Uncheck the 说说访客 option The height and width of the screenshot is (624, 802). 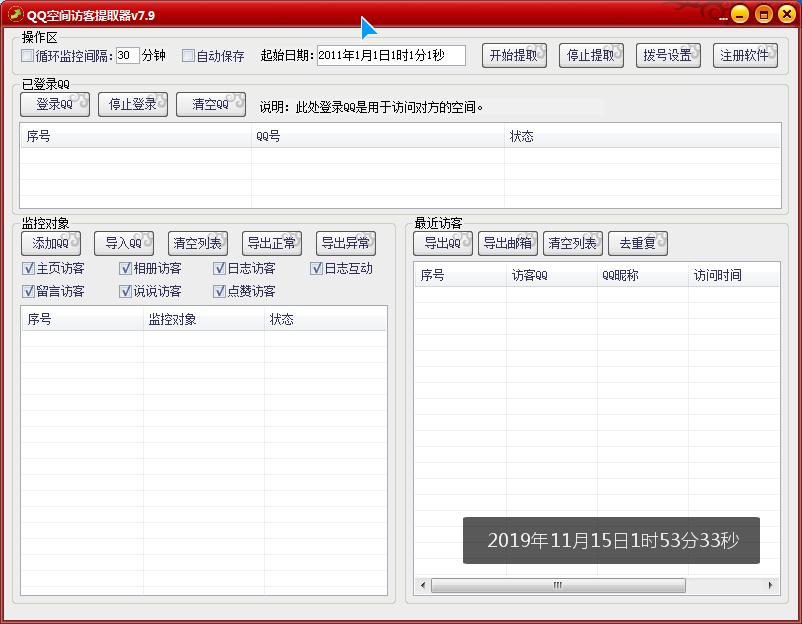125,291
